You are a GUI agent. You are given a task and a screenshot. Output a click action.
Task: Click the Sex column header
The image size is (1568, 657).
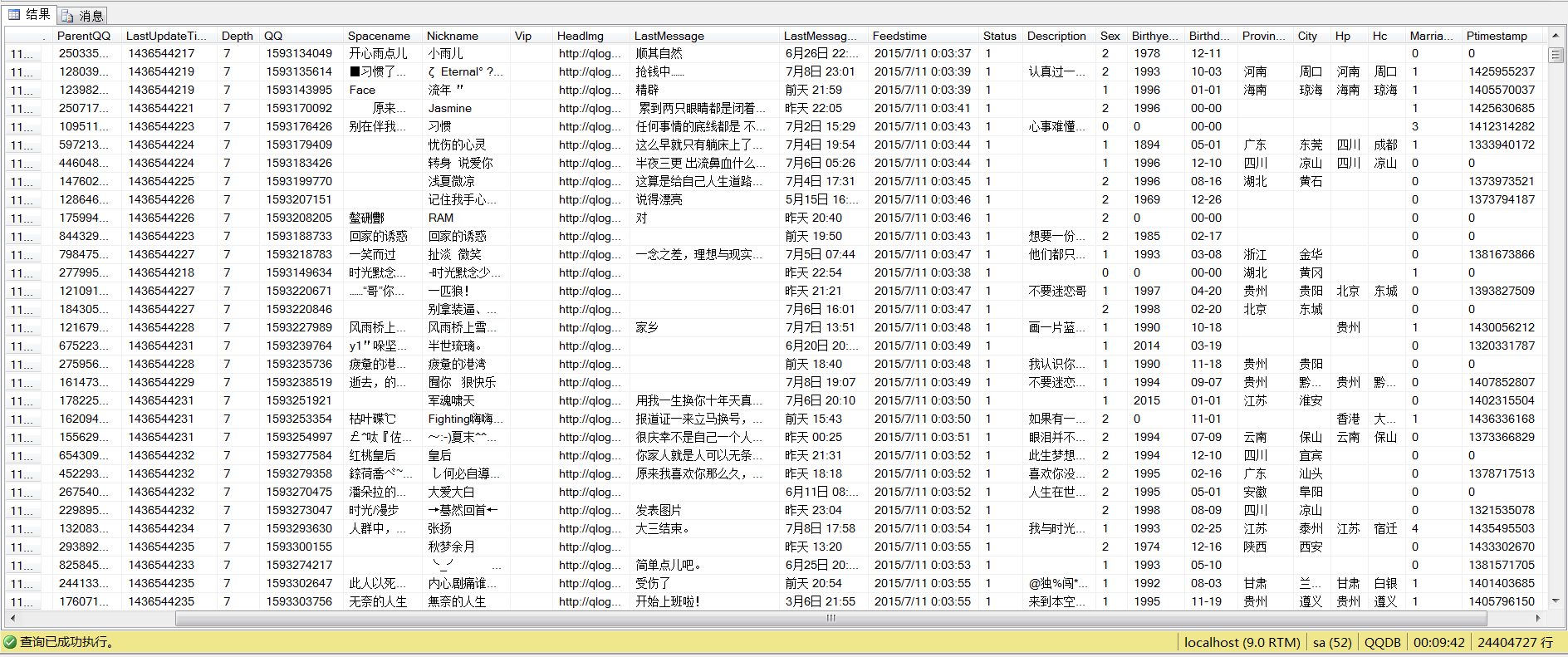(x=1111, y=36)
